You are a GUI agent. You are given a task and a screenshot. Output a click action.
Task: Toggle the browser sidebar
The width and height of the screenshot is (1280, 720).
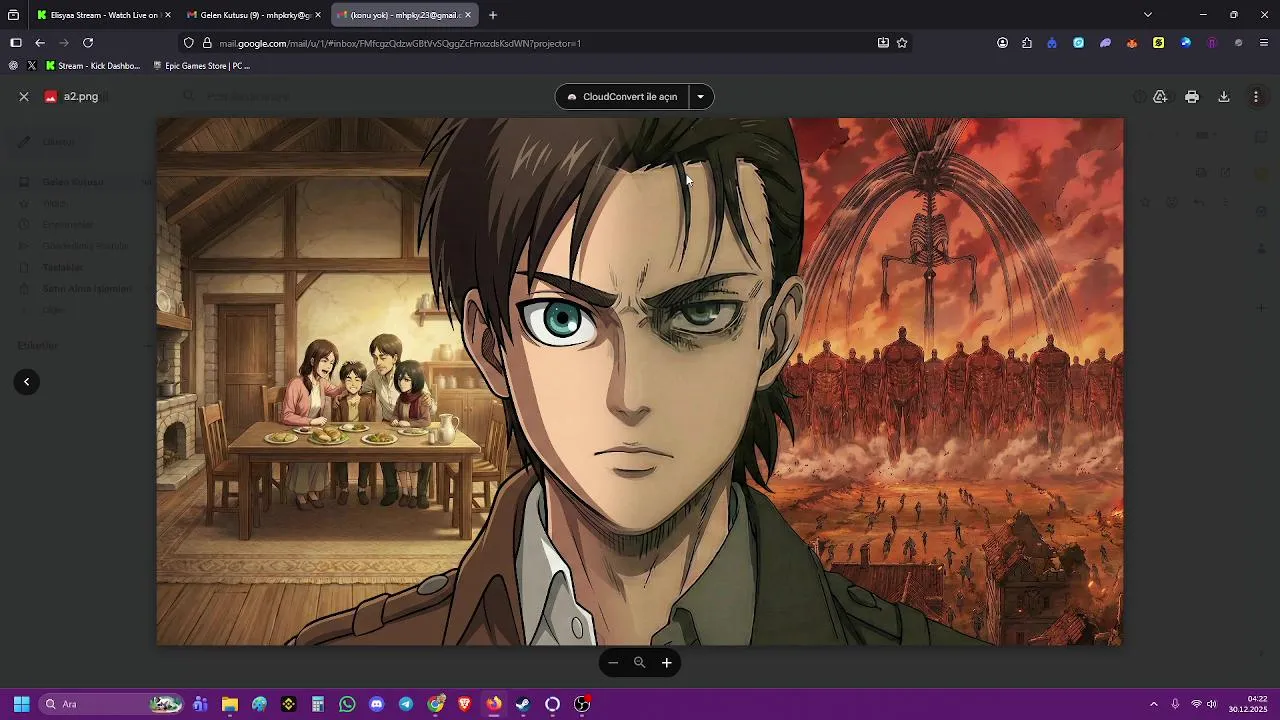[15, 43]
